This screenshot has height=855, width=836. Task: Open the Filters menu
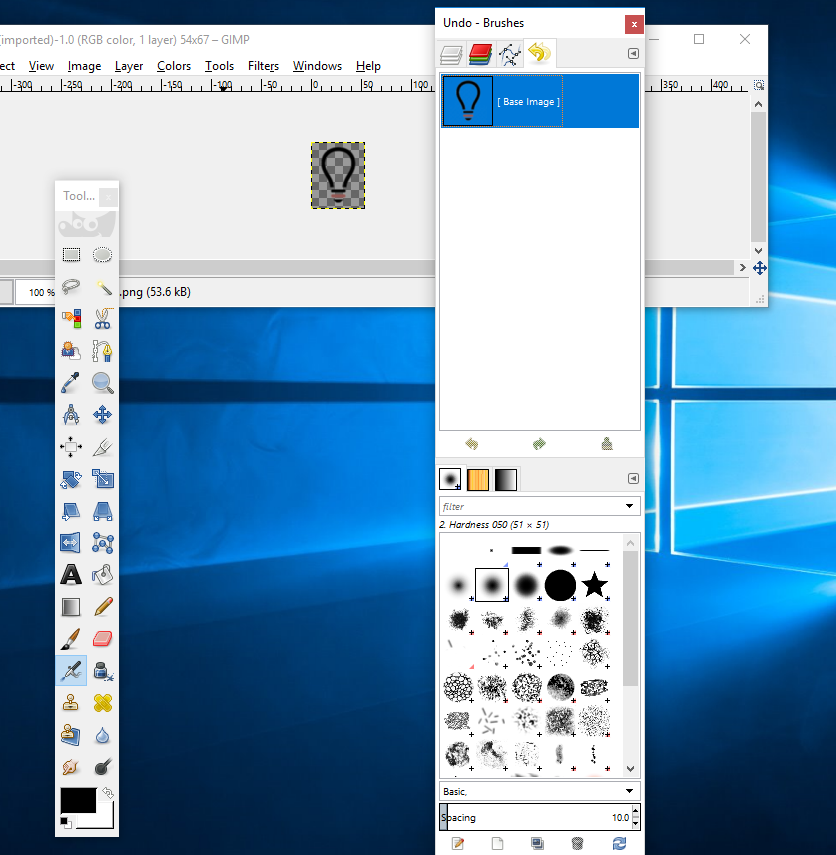click(x=263, y=66)
